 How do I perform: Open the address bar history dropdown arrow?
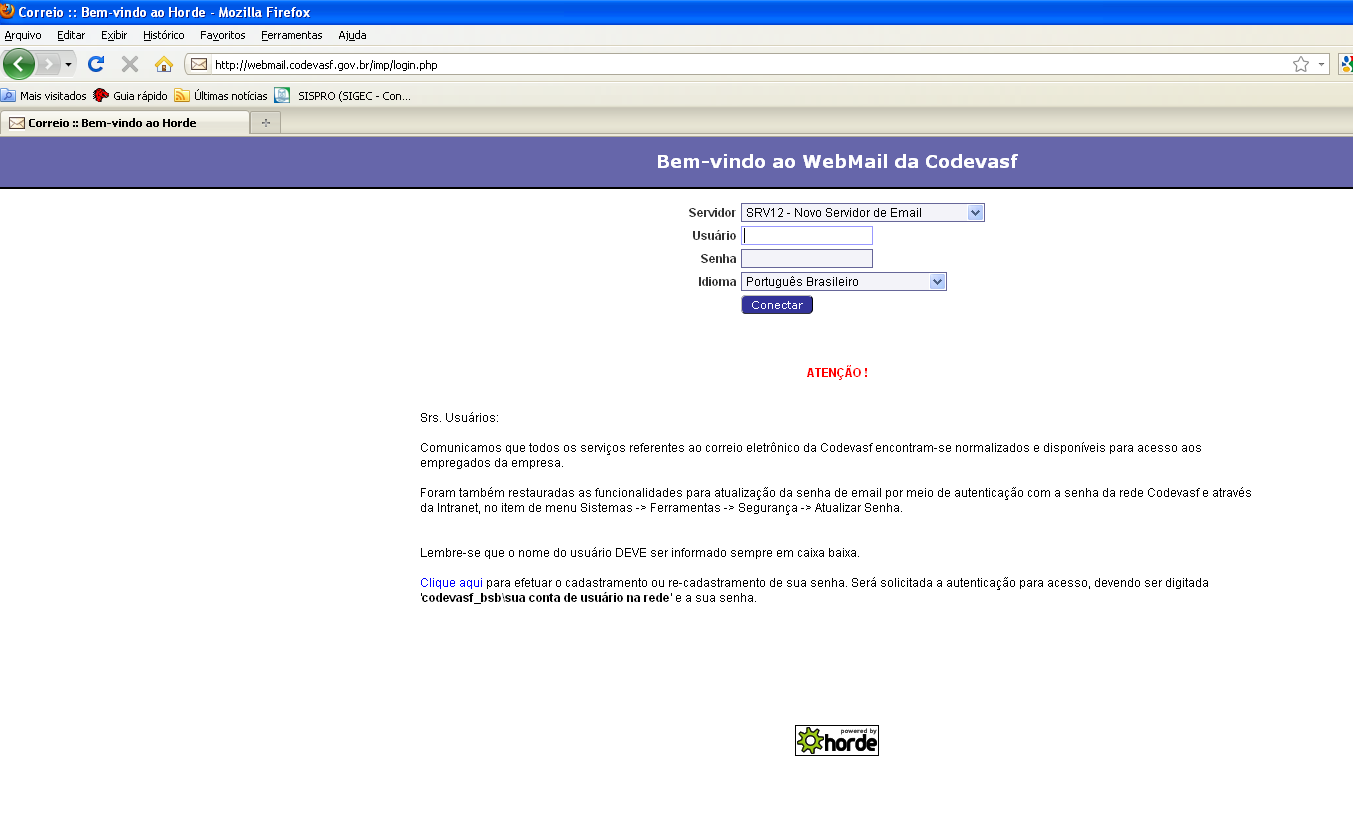click(x=1321, y=64)
